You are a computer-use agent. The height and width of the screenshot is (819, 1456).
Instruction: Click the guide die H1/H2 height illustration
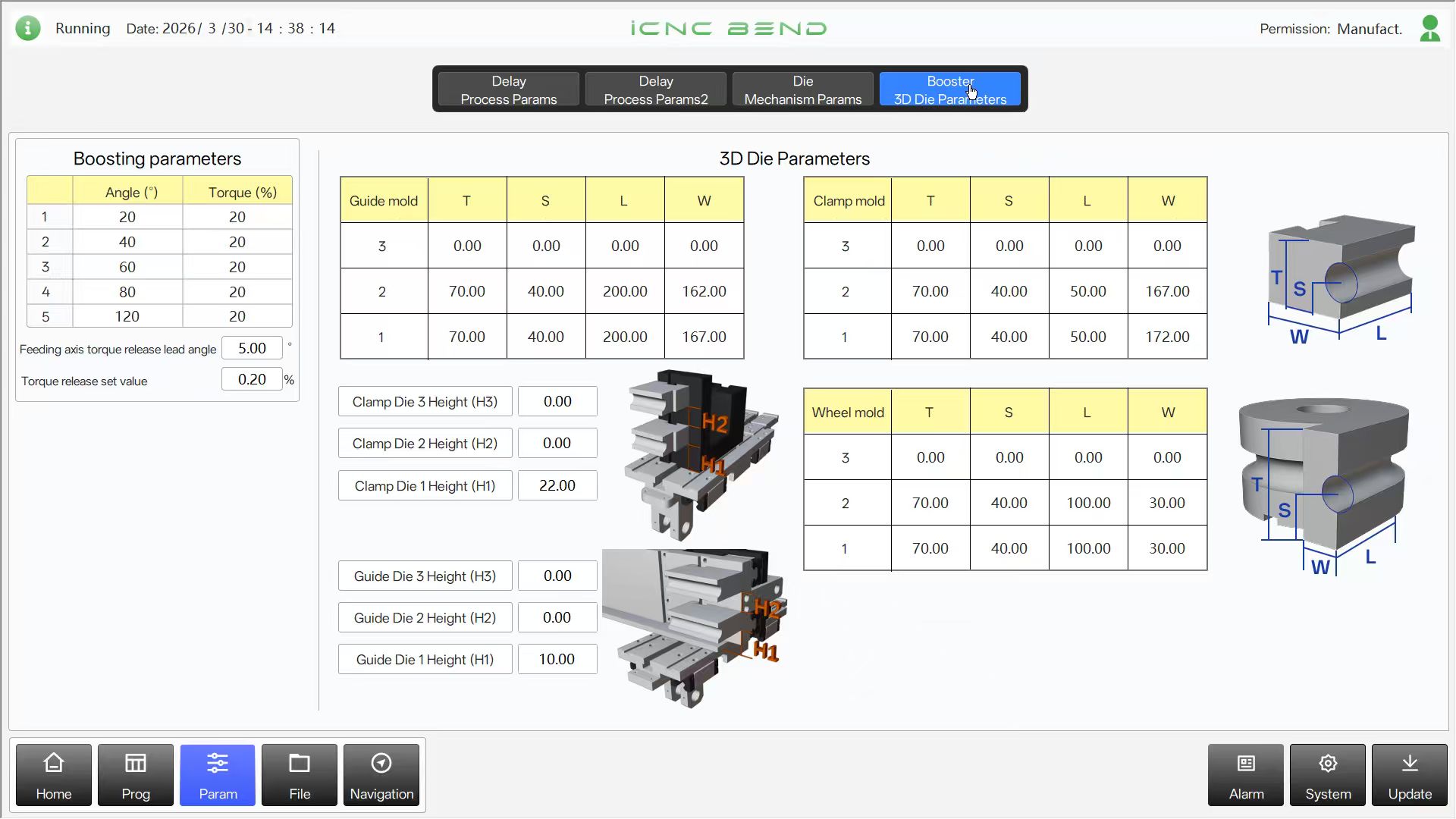[x=695, y=629]
